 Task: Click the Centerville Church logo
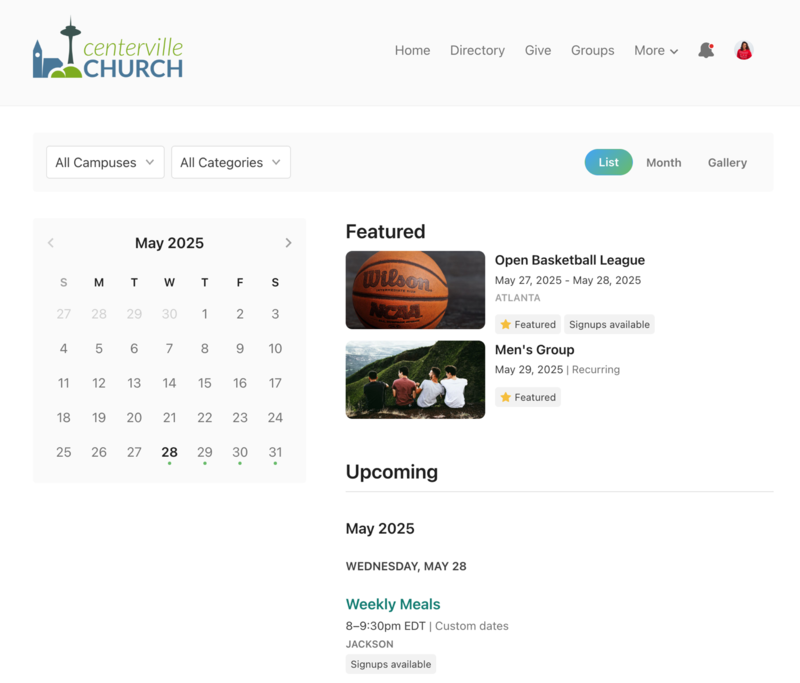pos(108,52)
